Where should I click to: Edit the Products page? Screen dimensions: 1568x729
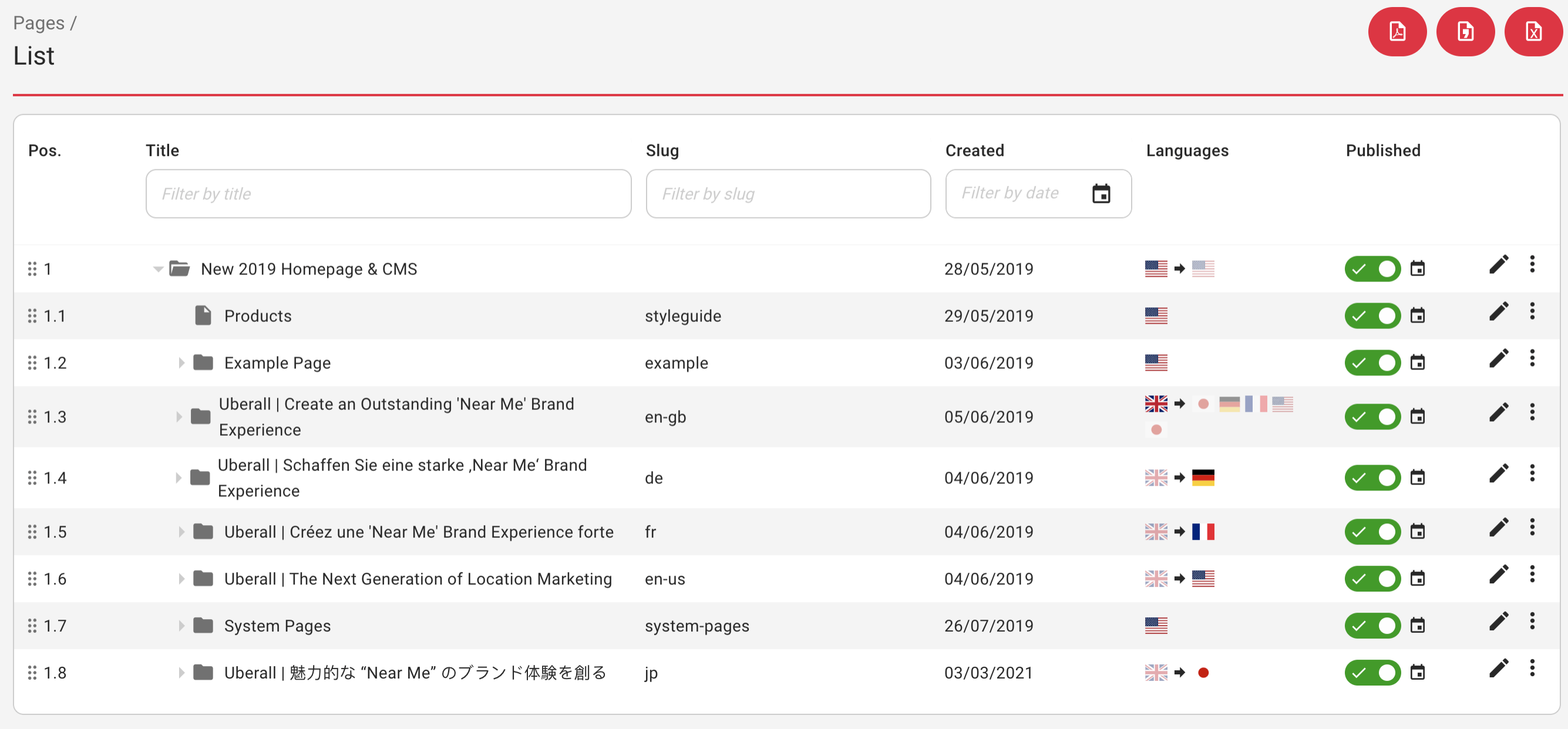1499,311
